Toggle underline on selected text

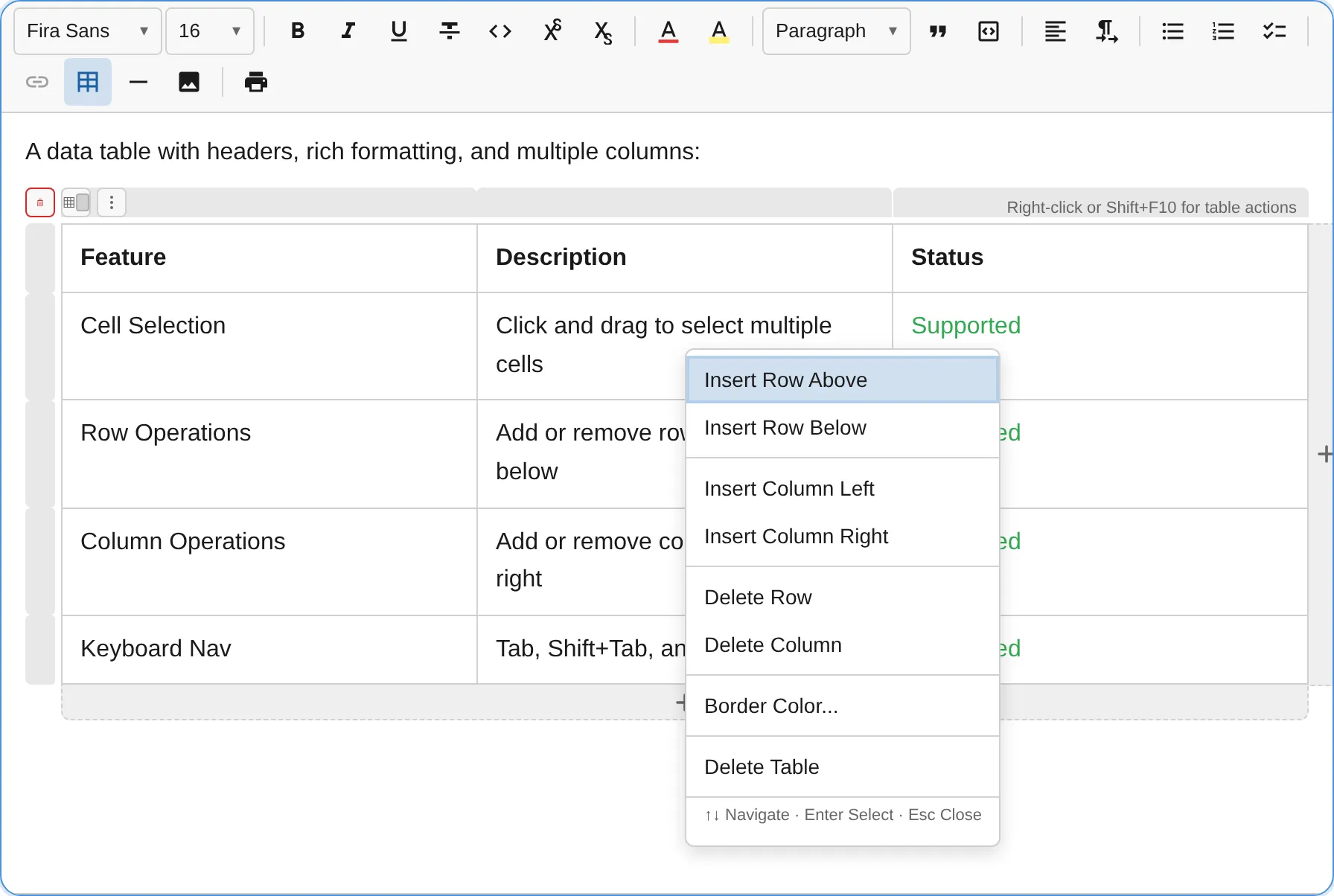coord(398,31)
